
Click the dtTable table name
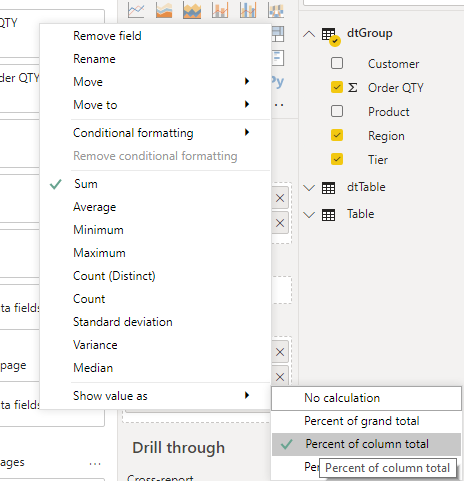366,187
